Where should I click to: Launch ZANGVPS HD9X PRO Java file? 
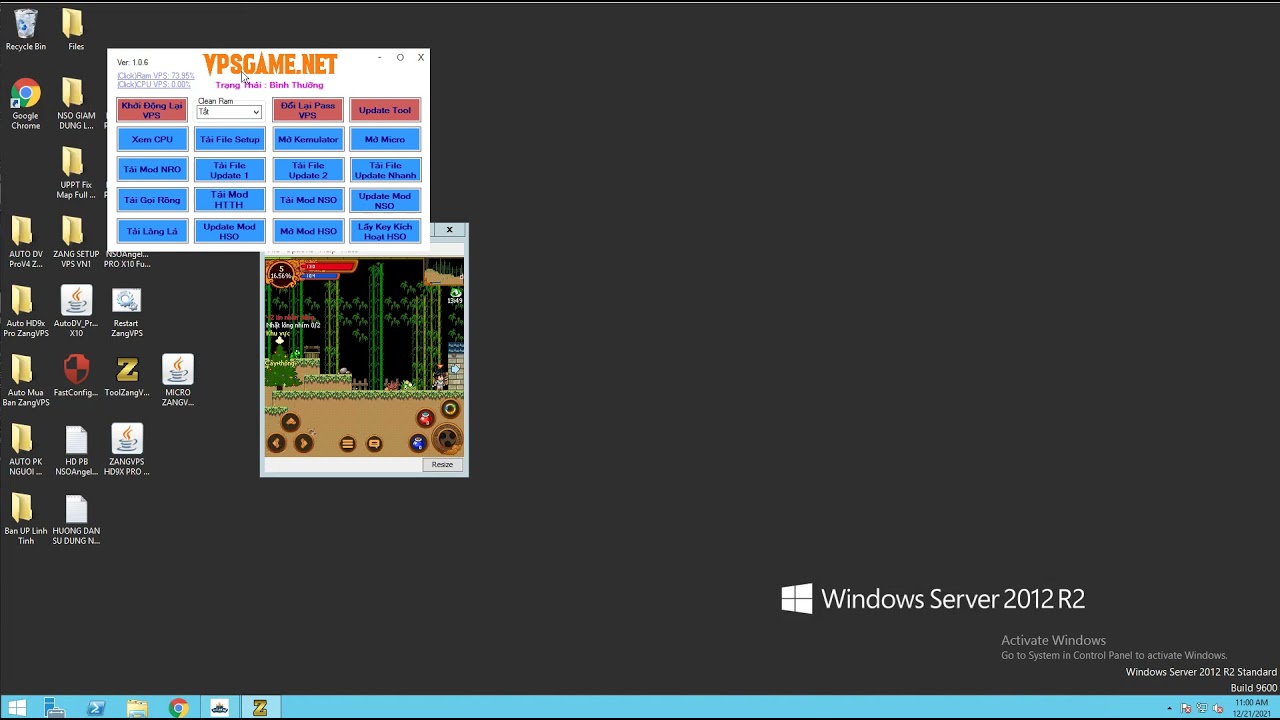126,449
